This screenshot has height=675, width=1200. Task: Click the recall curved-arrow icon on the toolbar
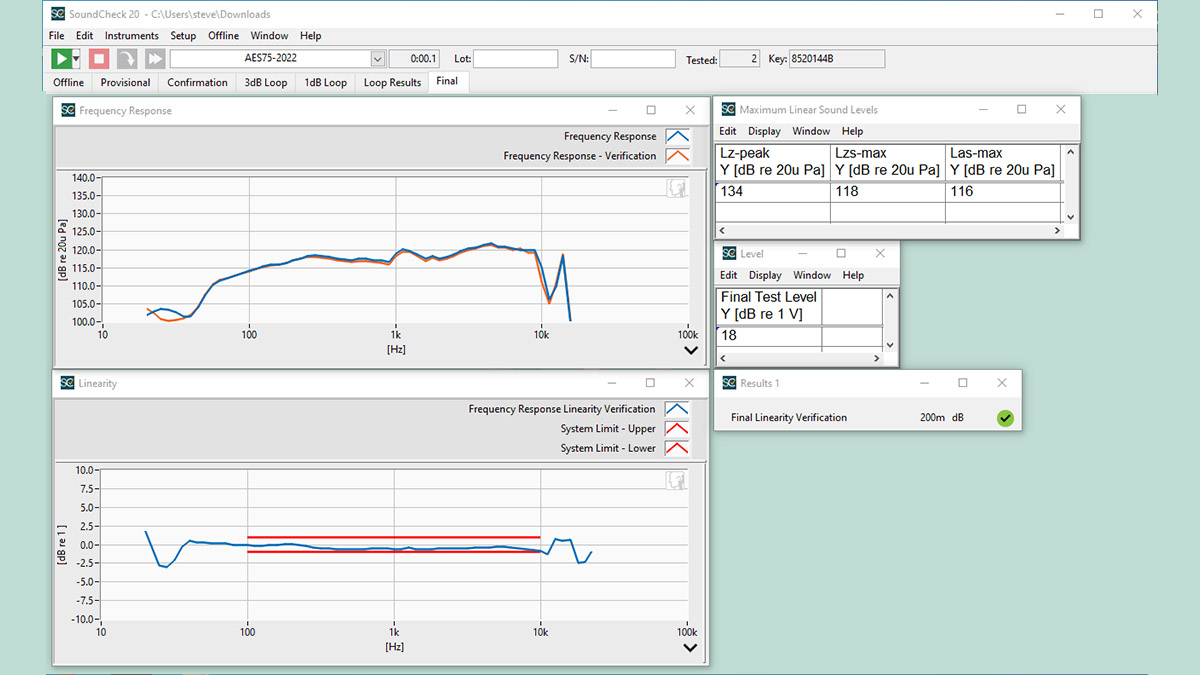coord(125,58)
